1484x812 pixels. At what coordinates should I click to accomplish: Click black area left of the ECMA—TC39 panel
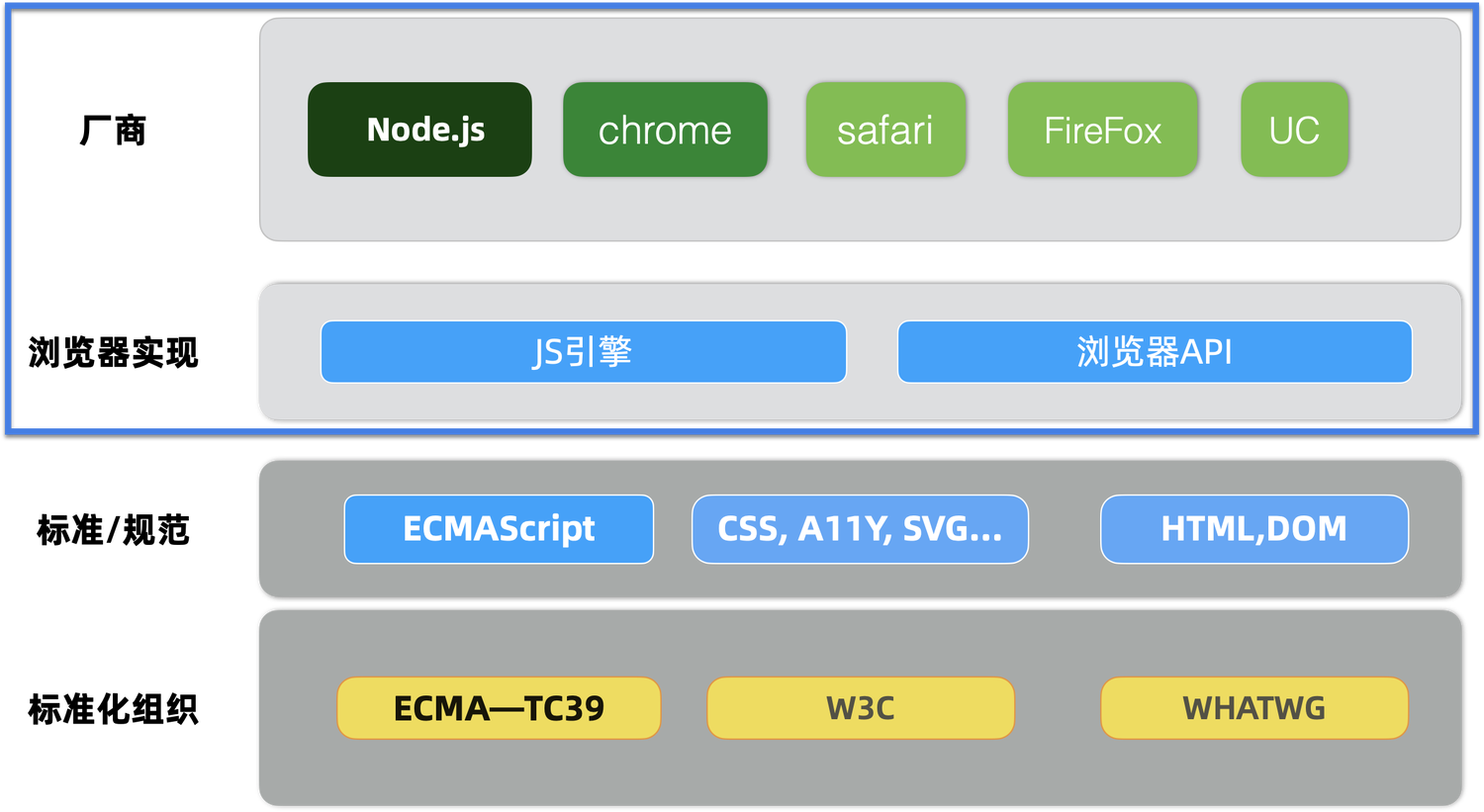[129, 708]
